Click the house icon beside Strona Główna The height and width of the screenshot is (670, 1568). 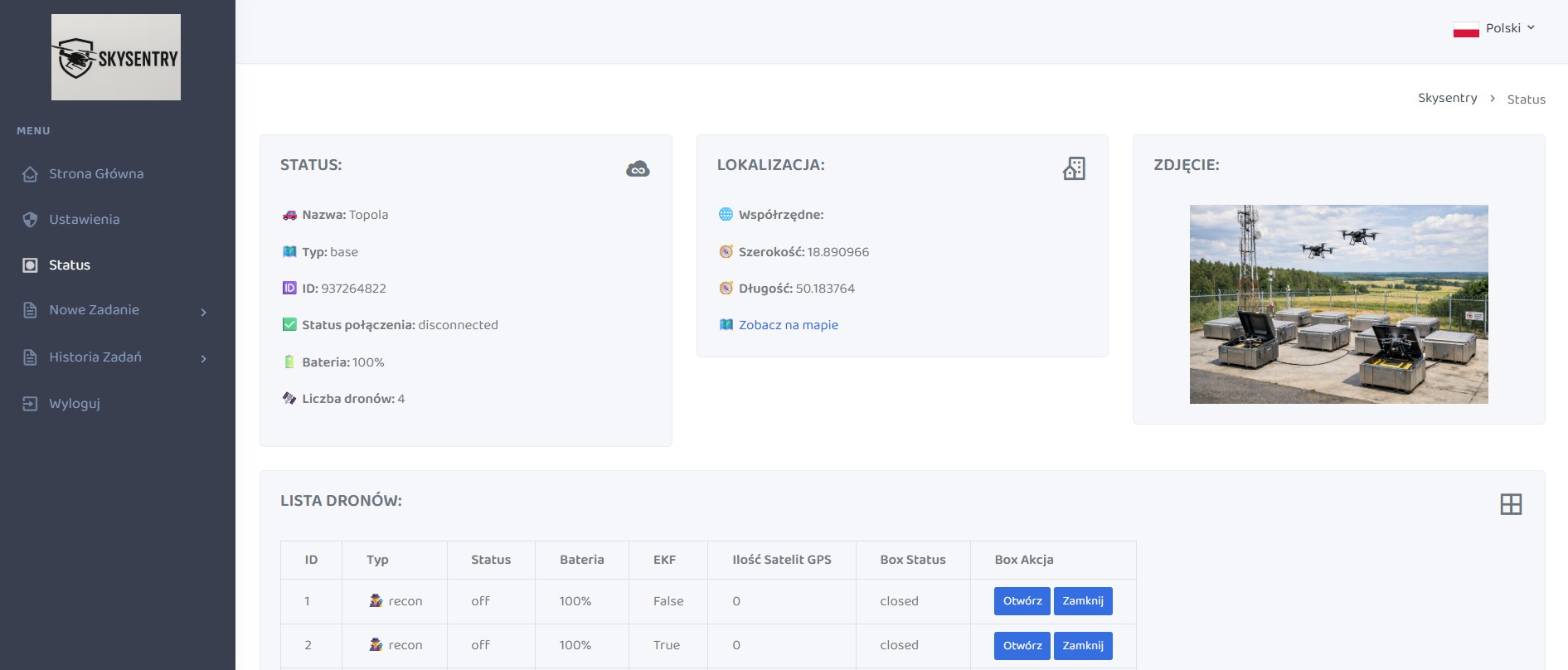pyautogui.click(x=31, y=174)
